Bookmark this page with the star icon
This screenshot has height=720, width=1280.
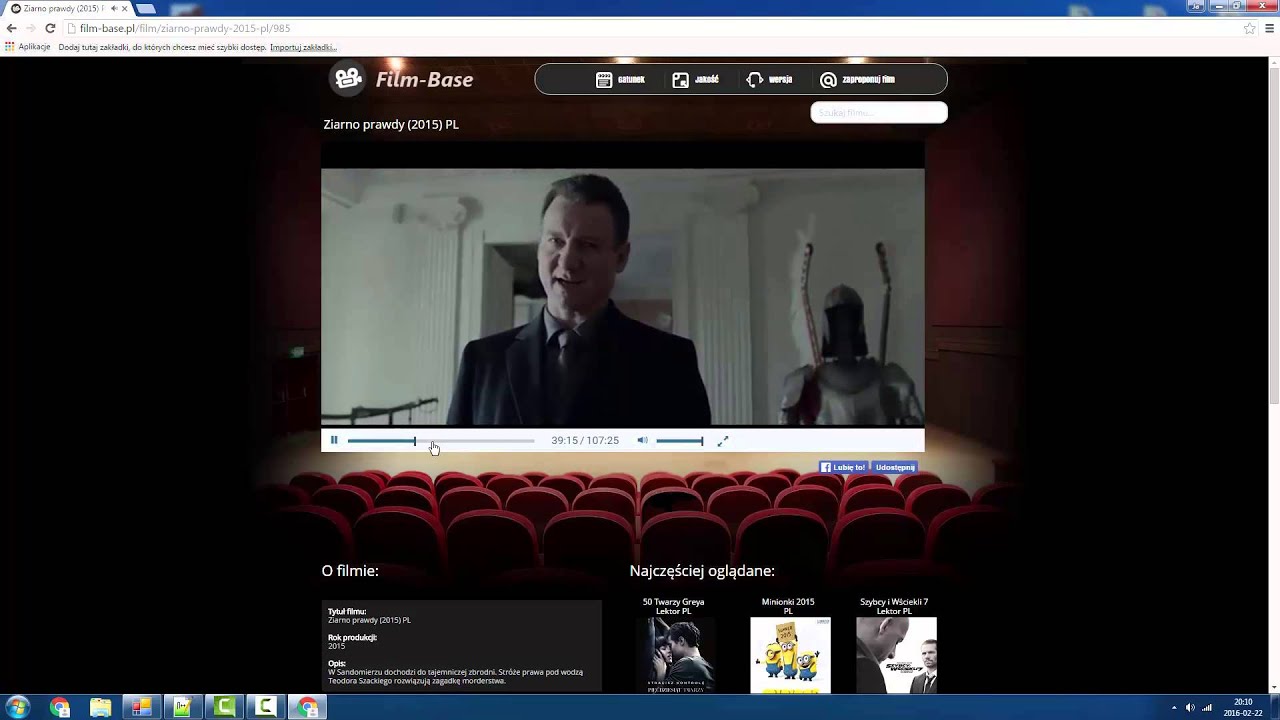pyautogui.click(x=1249, y=28)
